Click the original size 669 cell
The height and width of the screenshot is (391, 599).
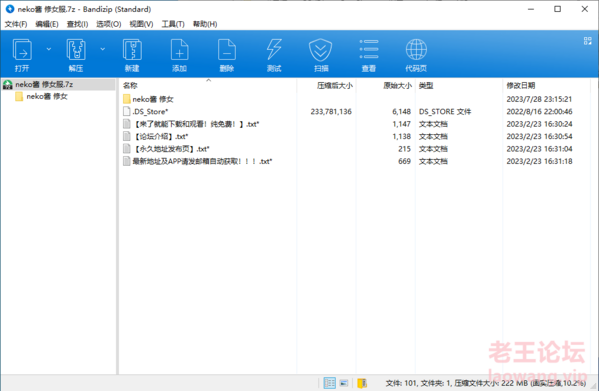point(404,161)
